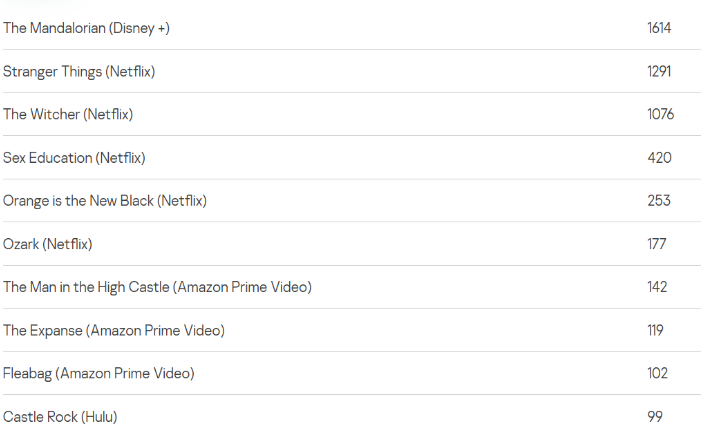Select the Stranger Things (Netflix) entry
Viewport: 701px width, 436px height.
[x=79, y=71]
